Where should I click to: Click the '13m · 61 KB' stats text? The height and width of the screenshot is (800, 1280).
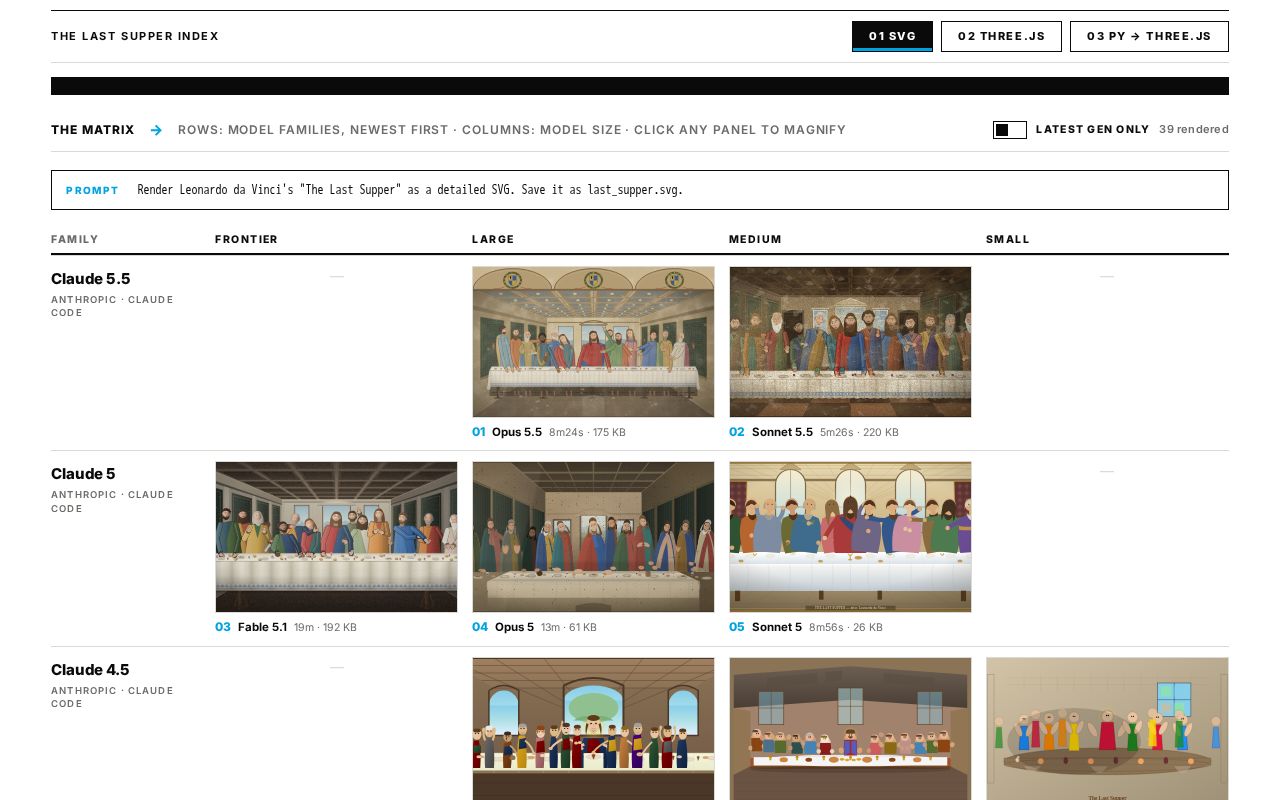click(569, 627)
